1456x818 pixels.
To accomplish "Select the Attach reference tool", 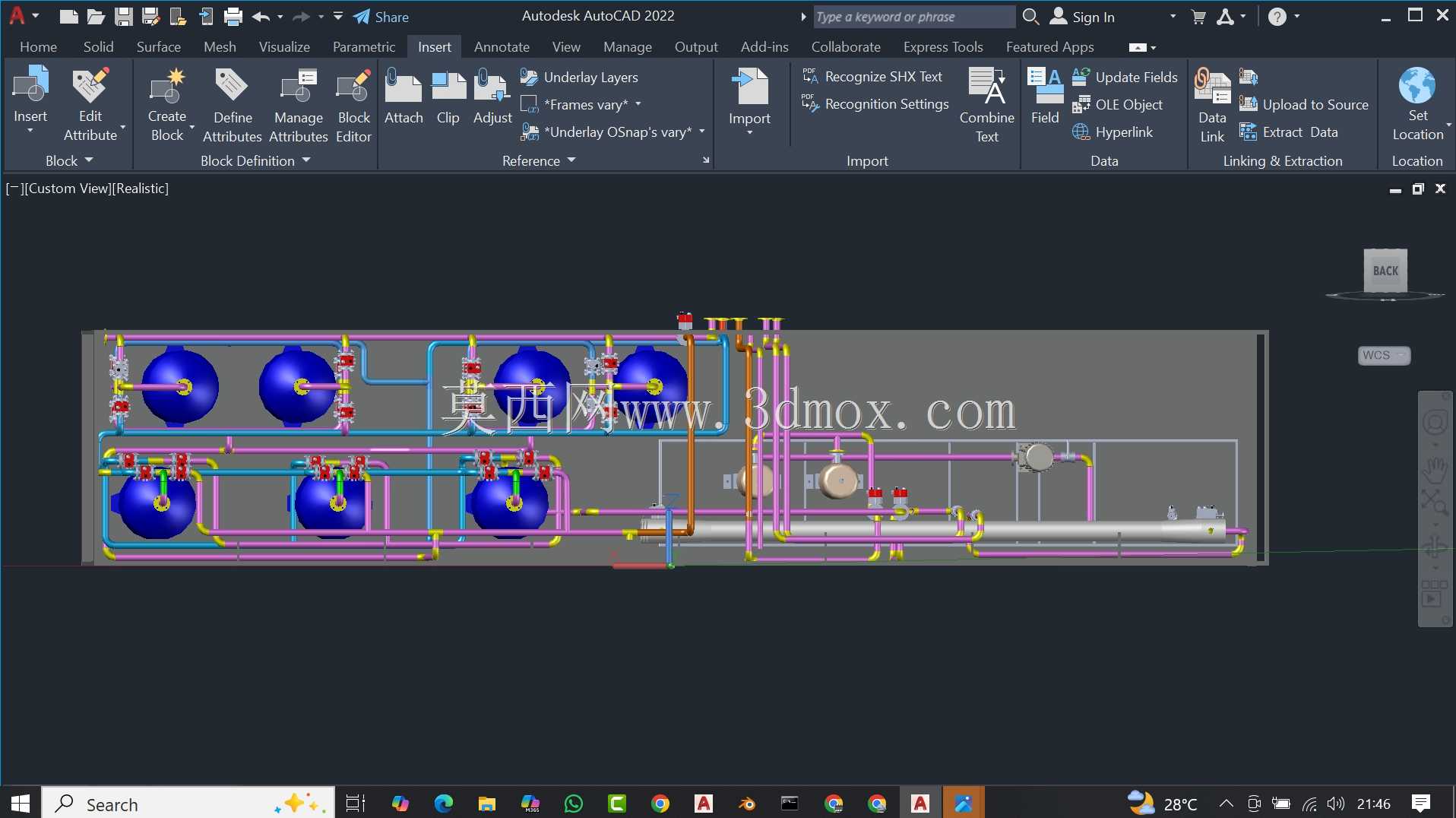I will click(404, 97).
